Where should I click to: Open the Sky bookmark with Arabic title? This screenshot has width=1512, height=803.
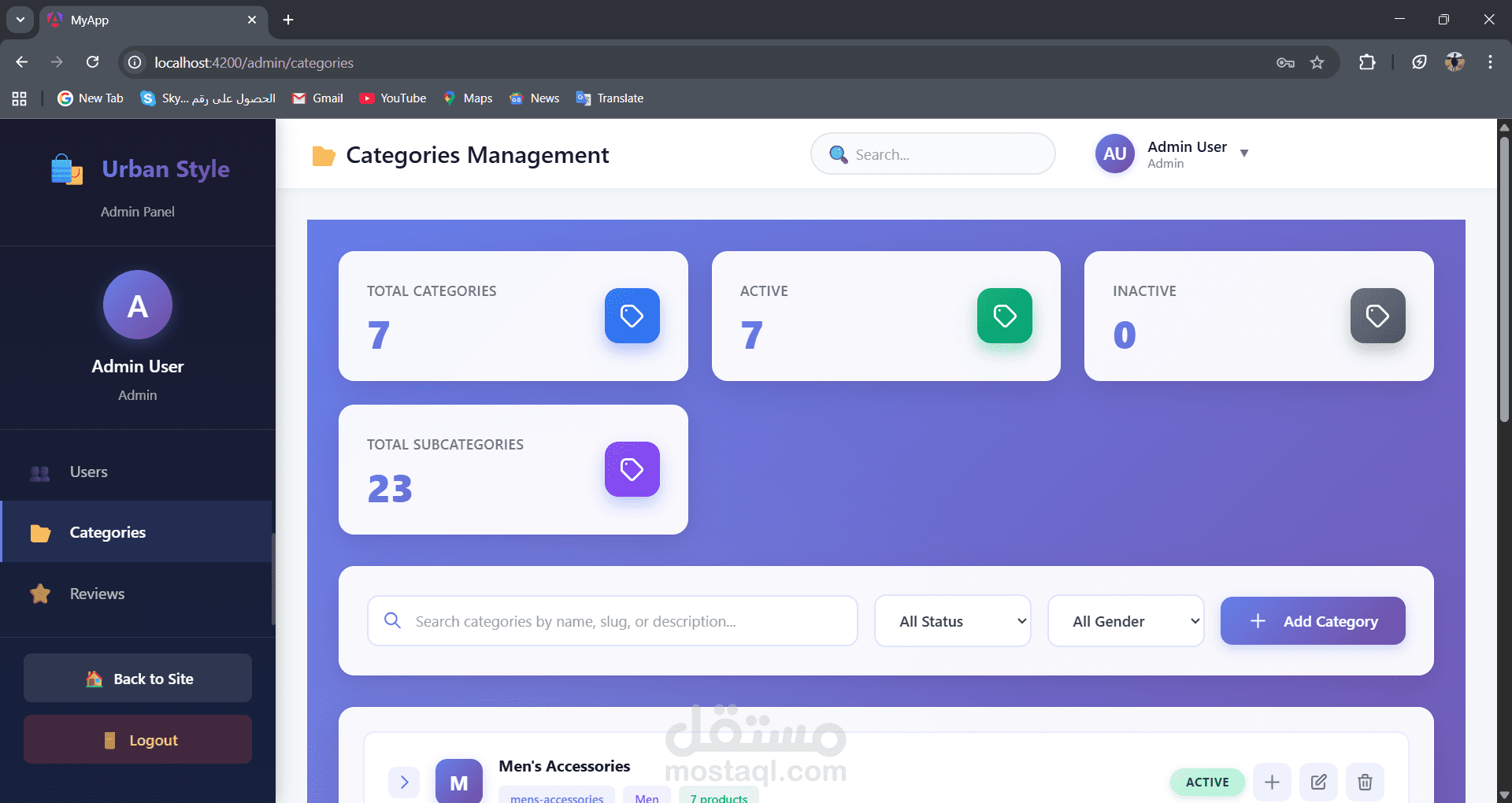tap(208, 98)
